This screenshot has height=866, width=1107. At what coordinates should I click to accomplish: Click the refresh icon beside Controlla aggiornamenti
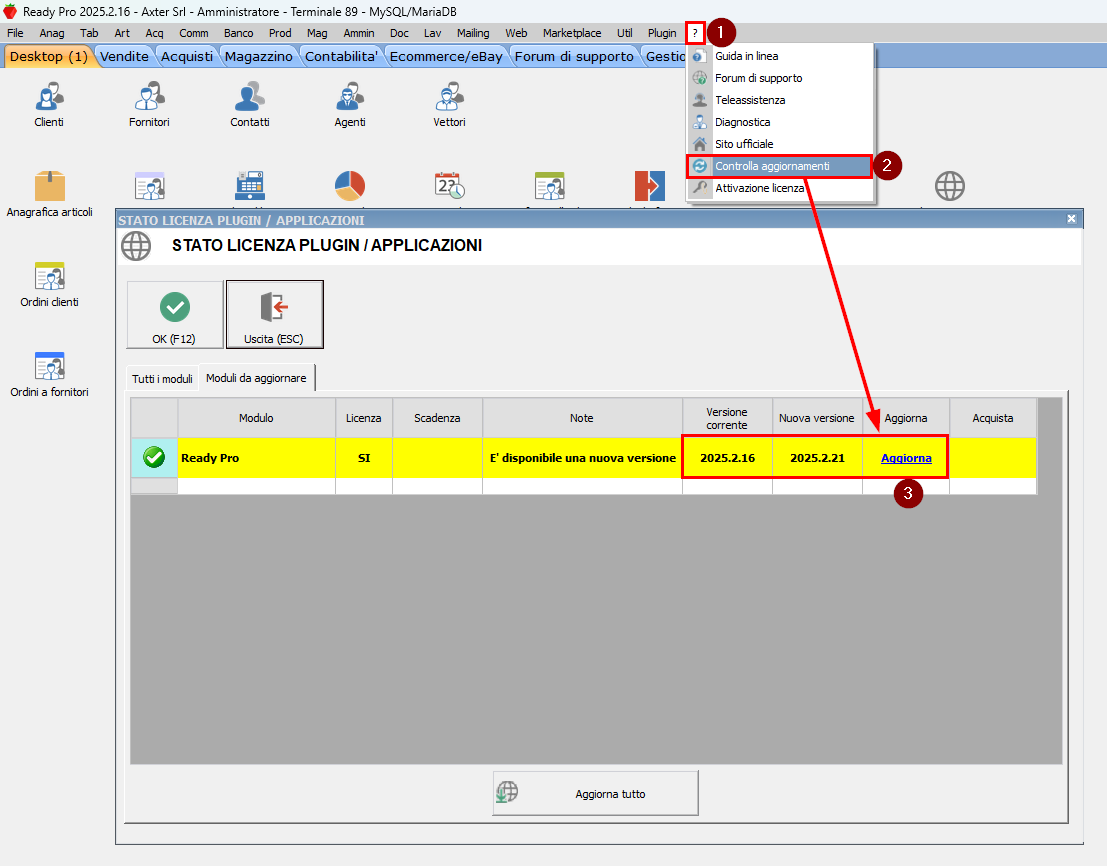[699, 166]
